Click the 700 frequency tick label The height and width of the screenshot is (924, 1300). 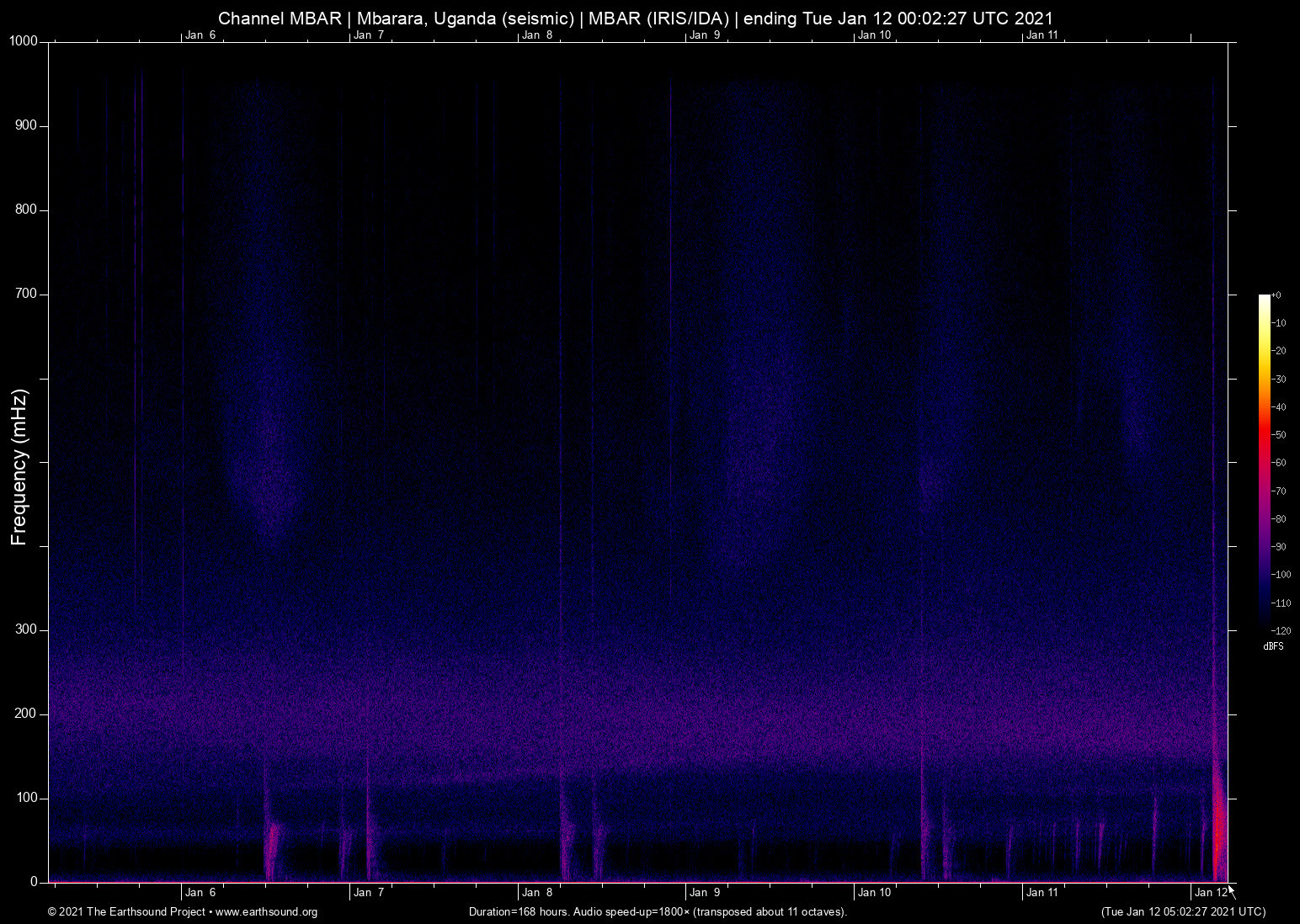[28, 294]
